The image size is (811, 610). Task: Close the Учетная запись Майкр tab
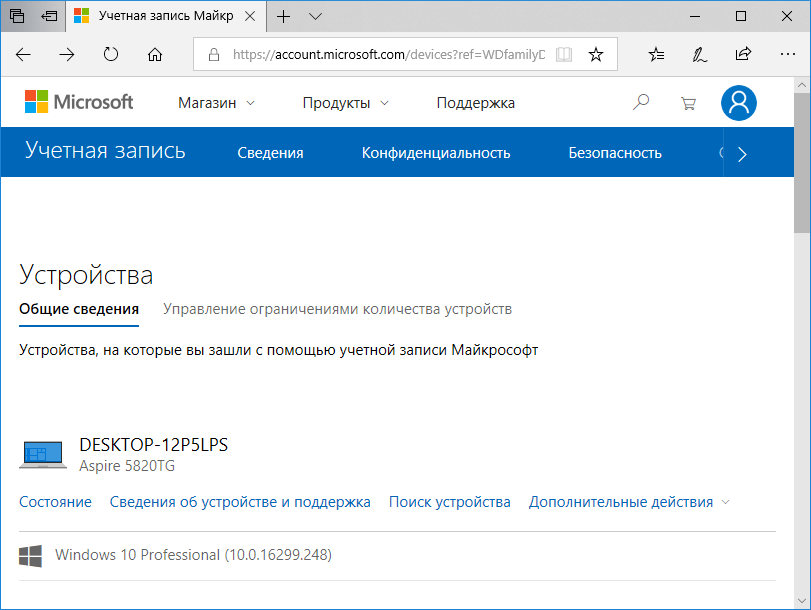(x=250, y=16)
